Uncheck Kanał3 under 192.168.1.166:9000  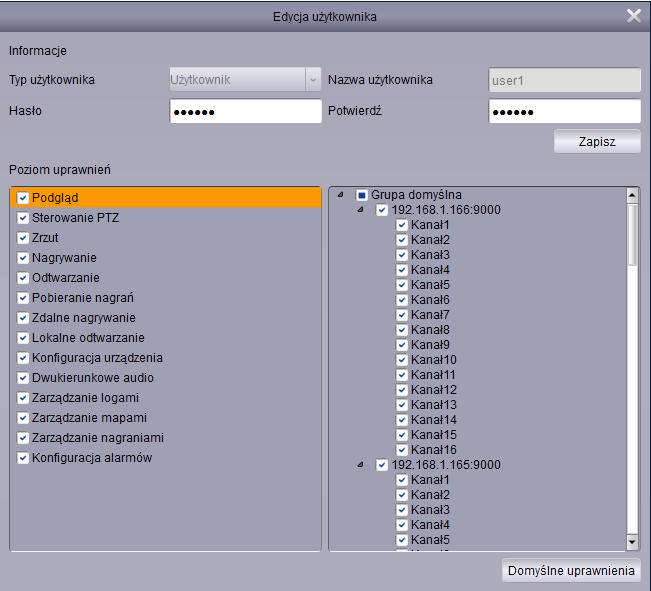click(401, 255)
